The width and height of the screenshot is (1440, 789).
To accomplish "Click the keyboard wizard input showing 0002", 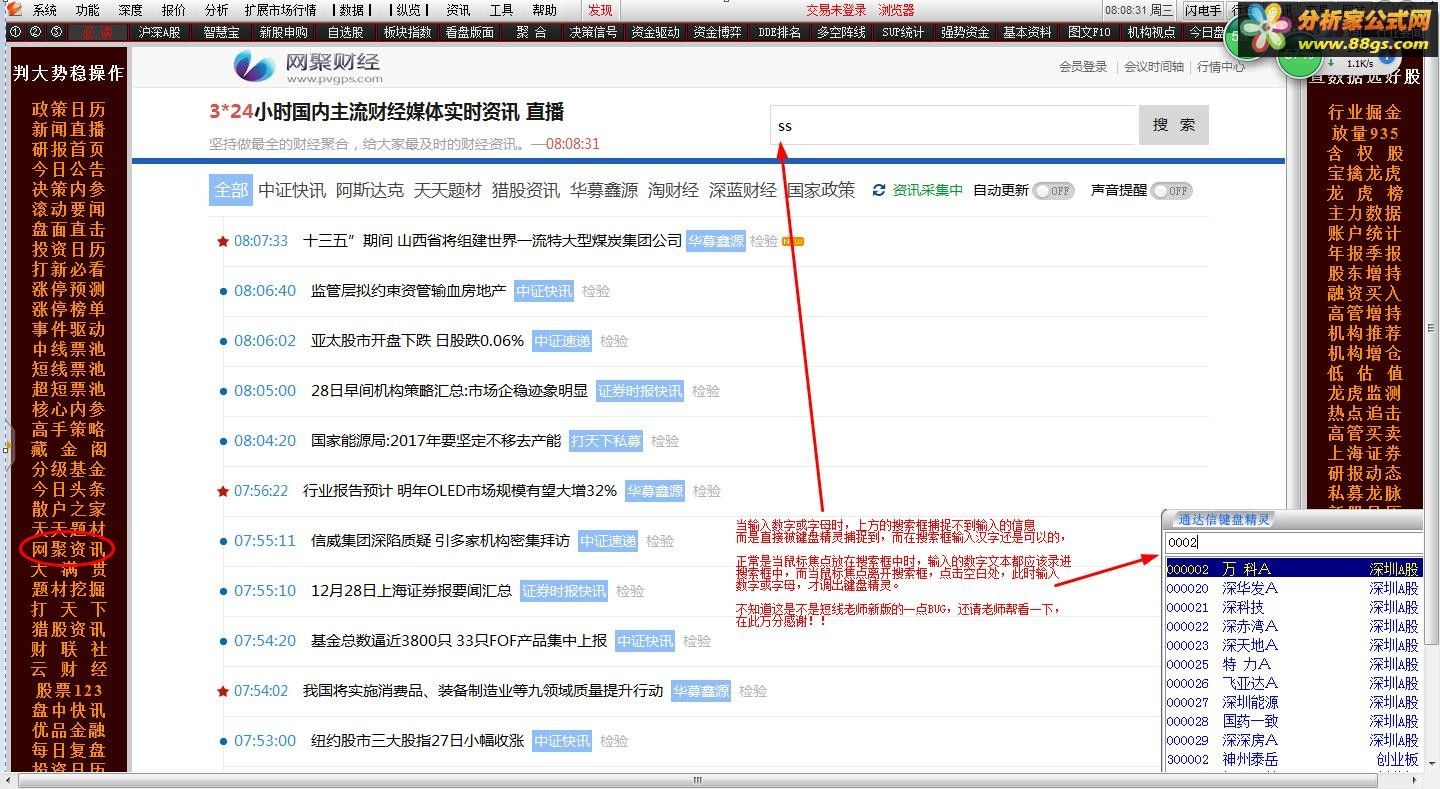I will coord(1293,543).
